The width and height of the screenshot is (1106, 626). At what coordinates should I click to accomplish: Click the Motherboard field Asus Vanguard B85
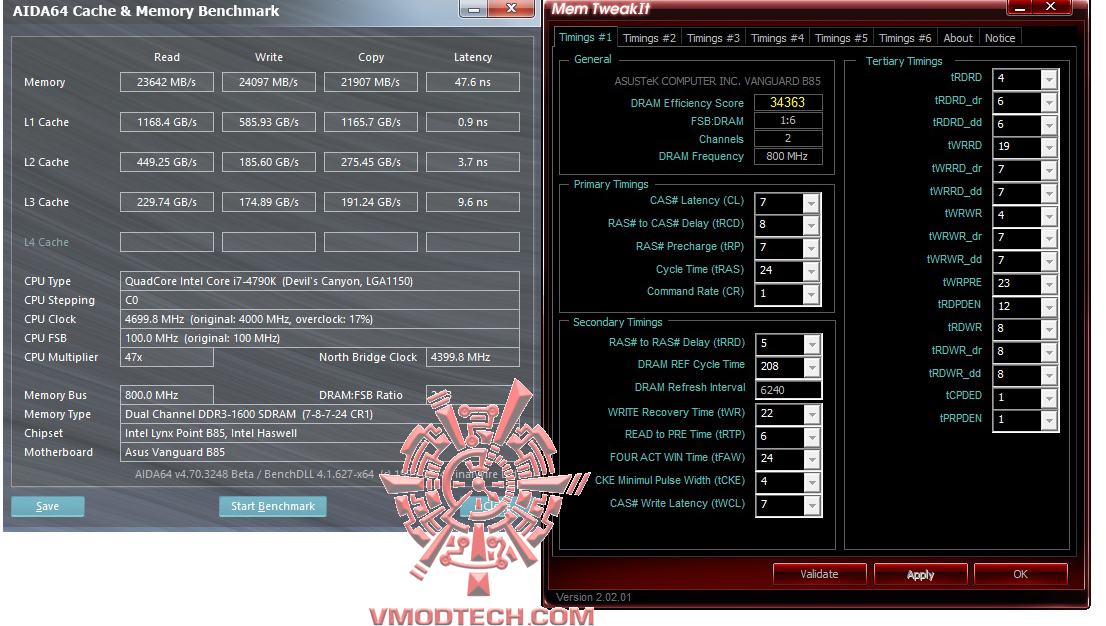pos(320,452)
